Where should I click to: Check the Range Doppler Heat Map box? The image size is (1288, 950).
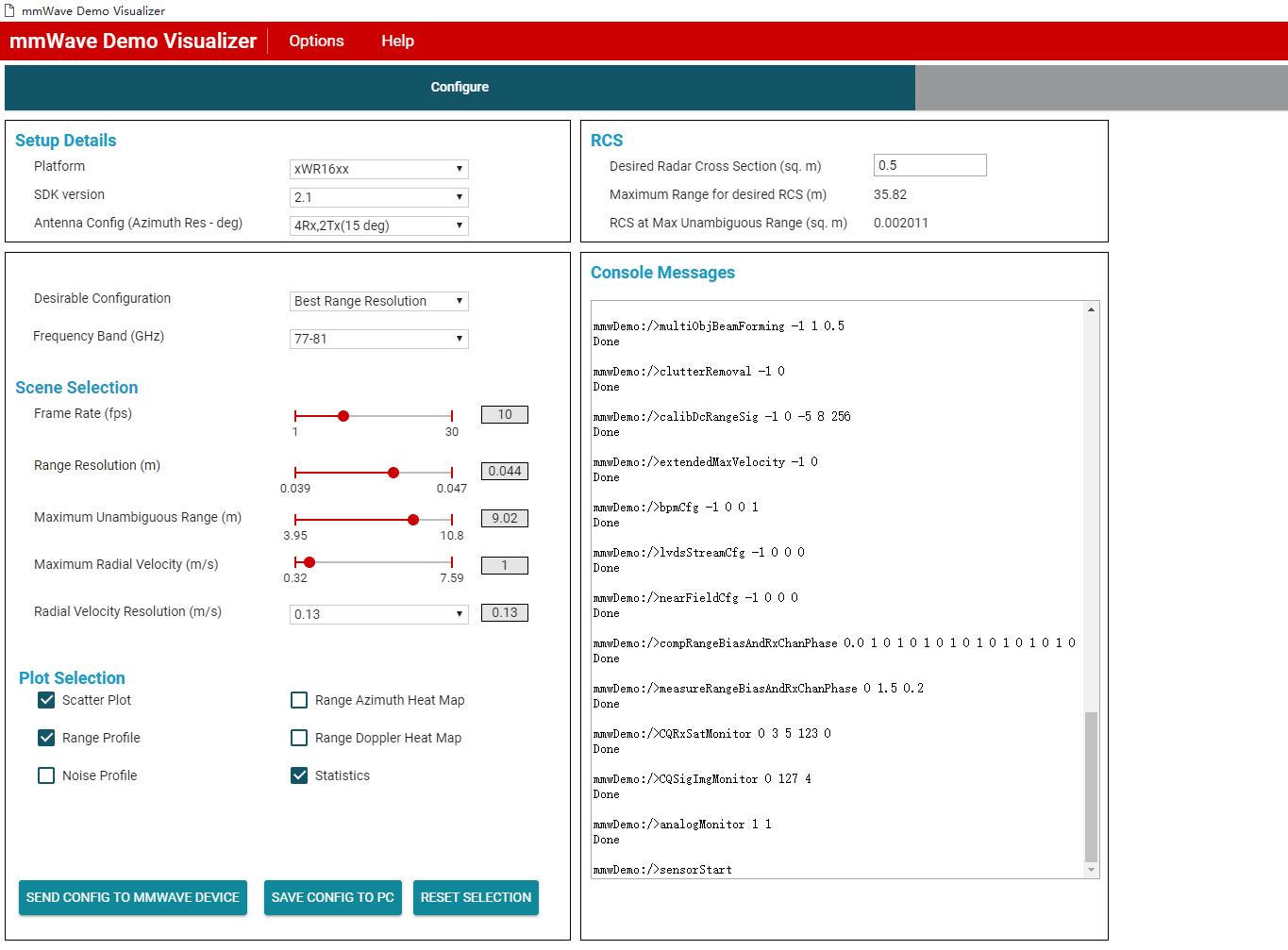299,738
